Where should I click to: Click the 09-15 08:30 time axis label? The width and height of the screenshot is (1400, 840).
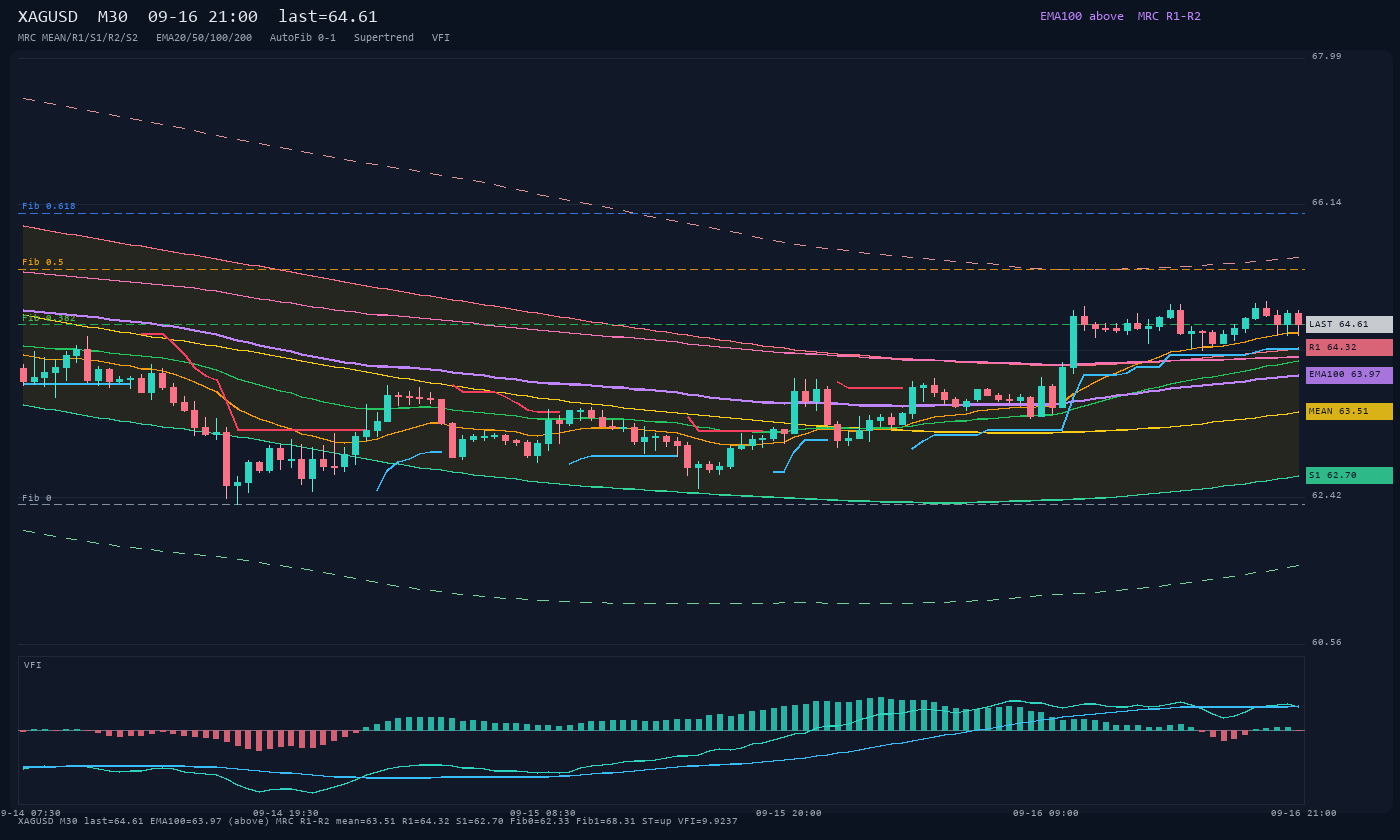point(543,813)
